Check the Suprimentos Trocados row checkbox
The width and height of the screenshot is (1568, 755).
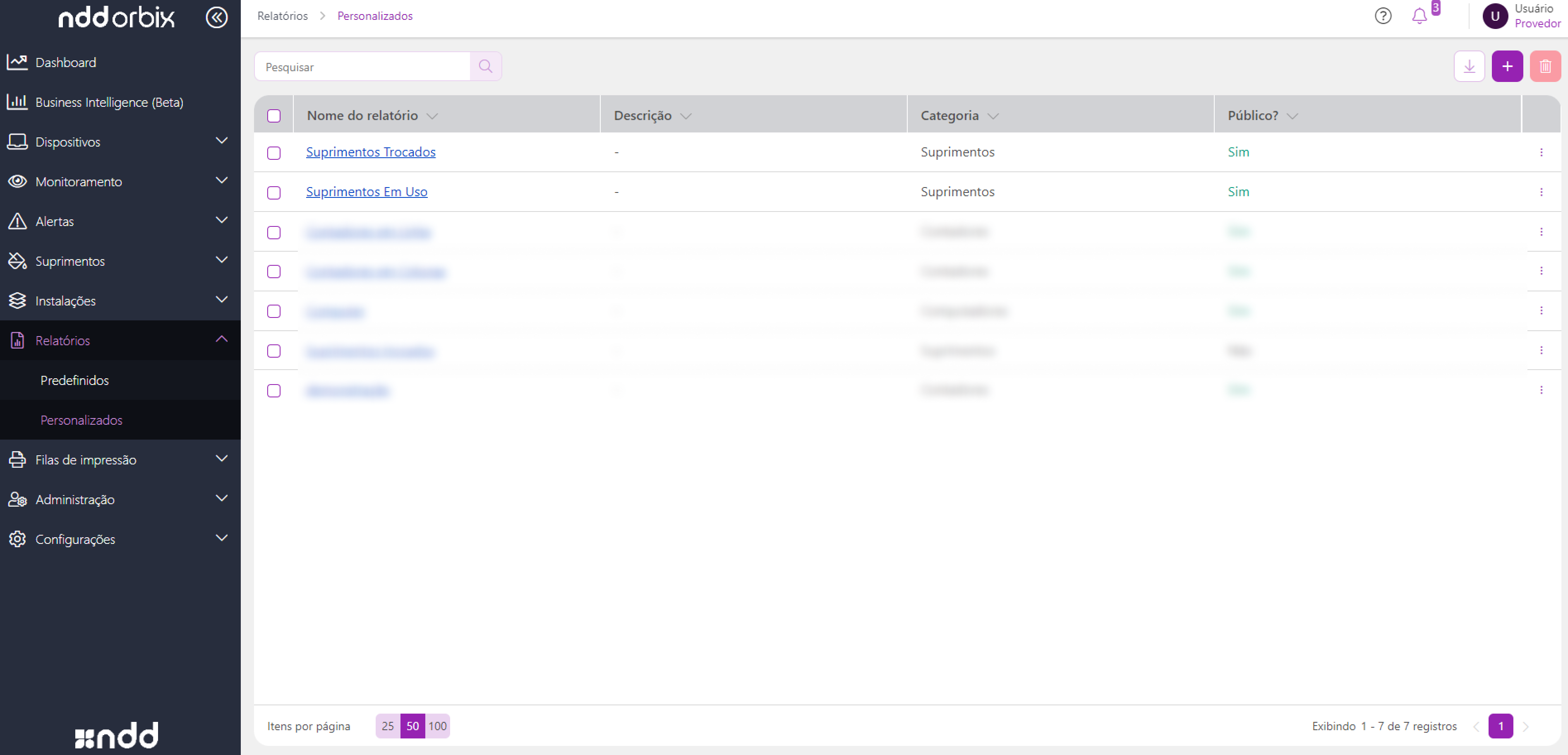274,153
